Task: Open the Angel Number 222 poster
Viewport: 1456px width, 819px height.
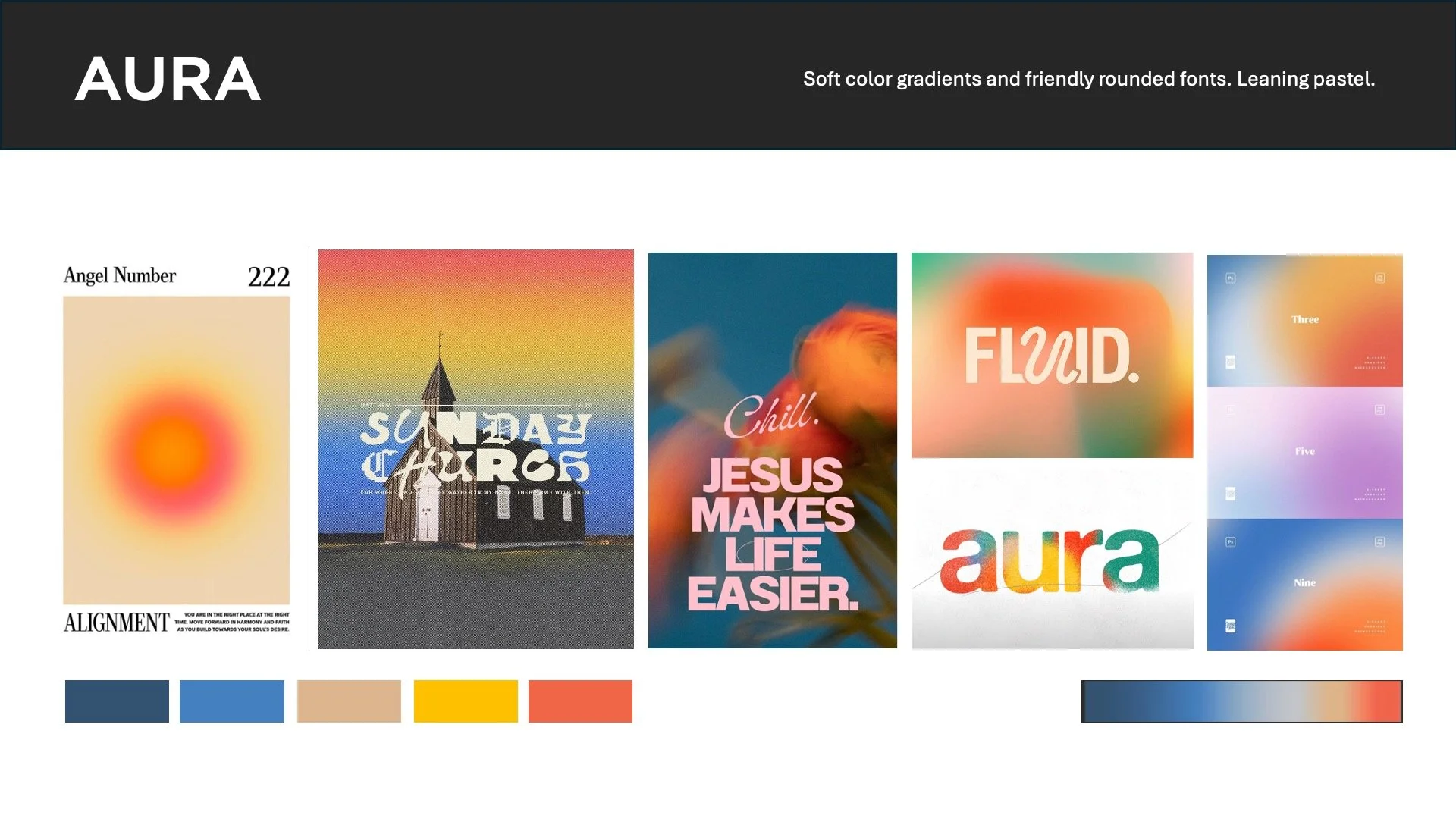Action: click(176, 450)
